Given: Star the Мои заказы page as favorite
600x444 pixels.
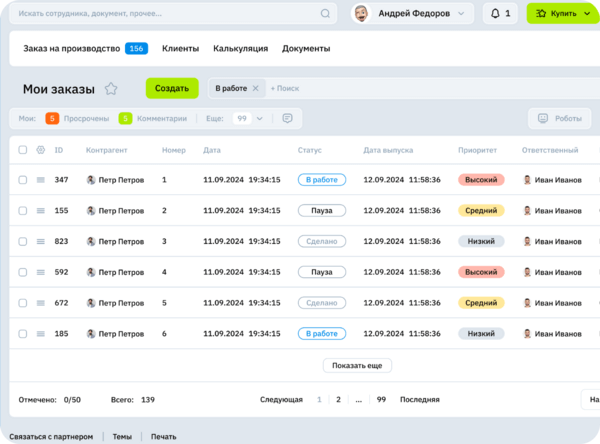Looking at the screenshot, I should [x=111, y=88].
